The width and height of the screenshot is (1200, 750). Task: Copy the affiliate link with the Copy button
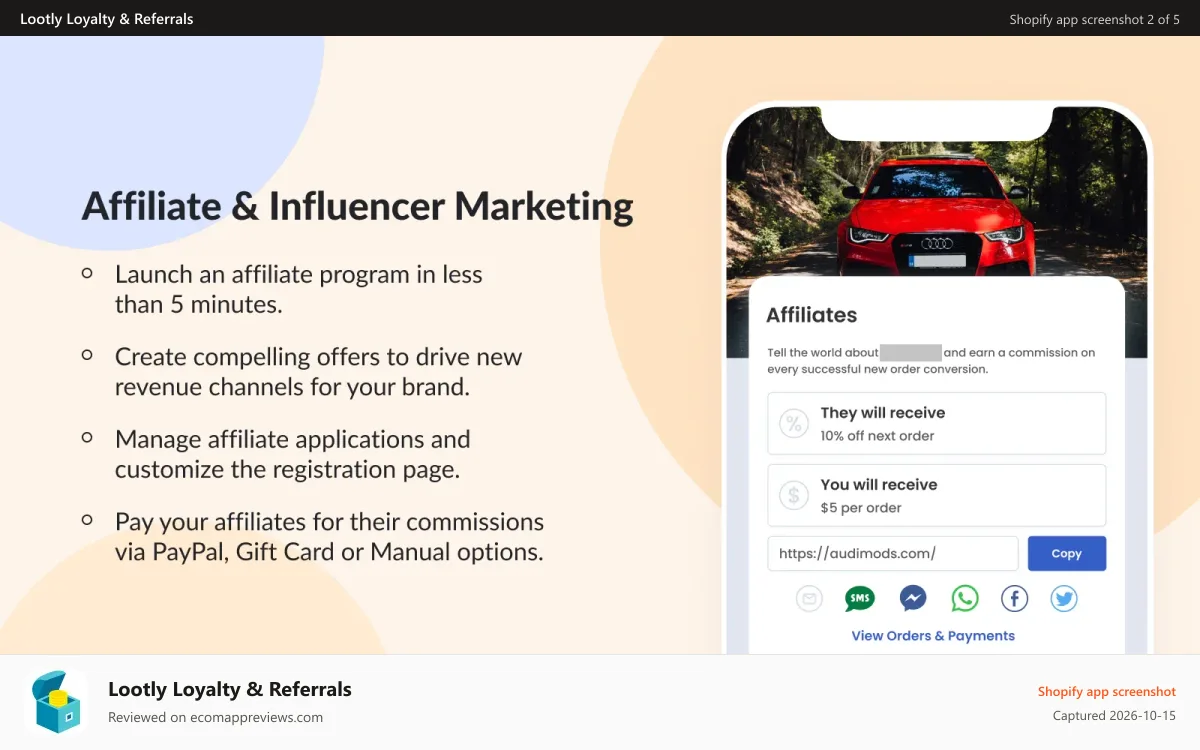[x=1066, y=553]
